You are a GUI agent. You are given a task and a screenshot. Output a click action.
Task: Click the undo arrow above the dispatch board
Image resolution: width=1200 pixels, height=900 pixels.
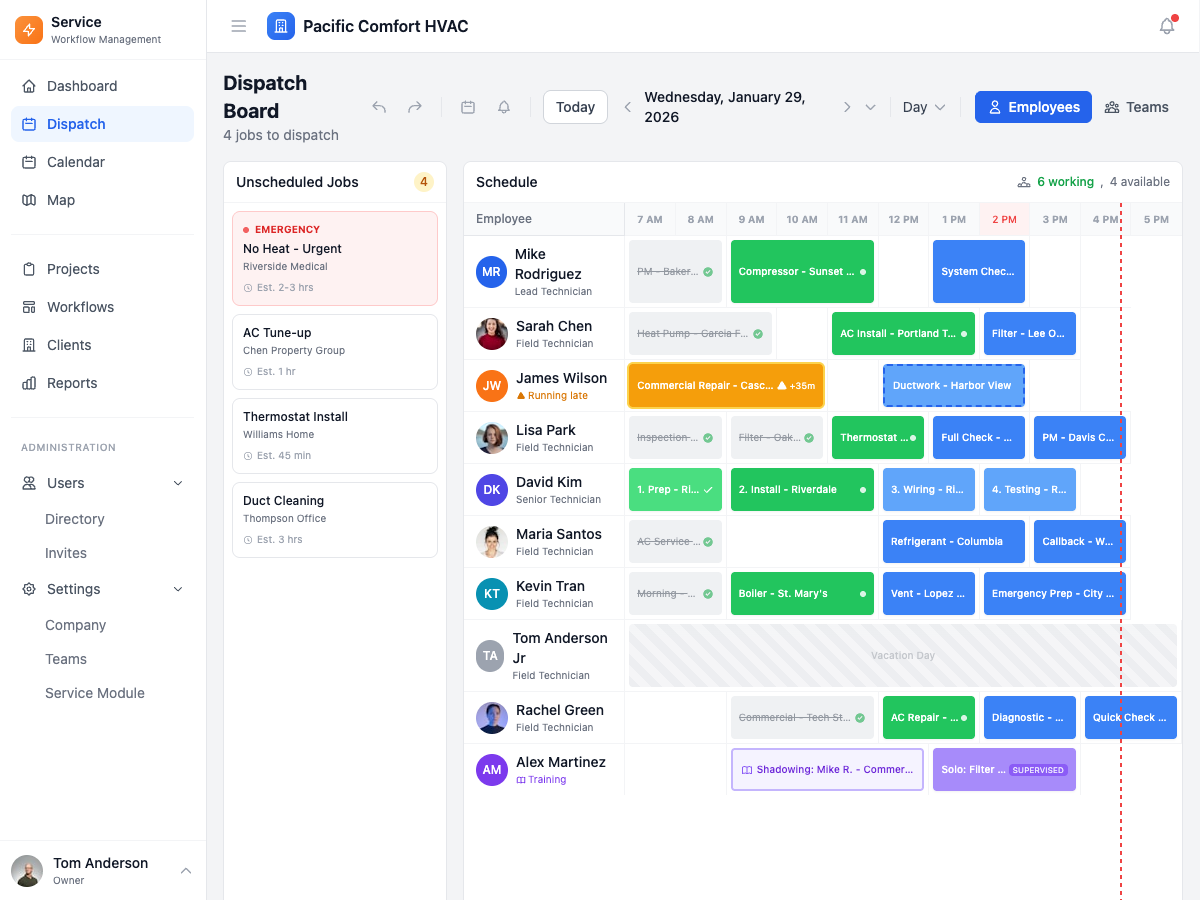point(381,106)
